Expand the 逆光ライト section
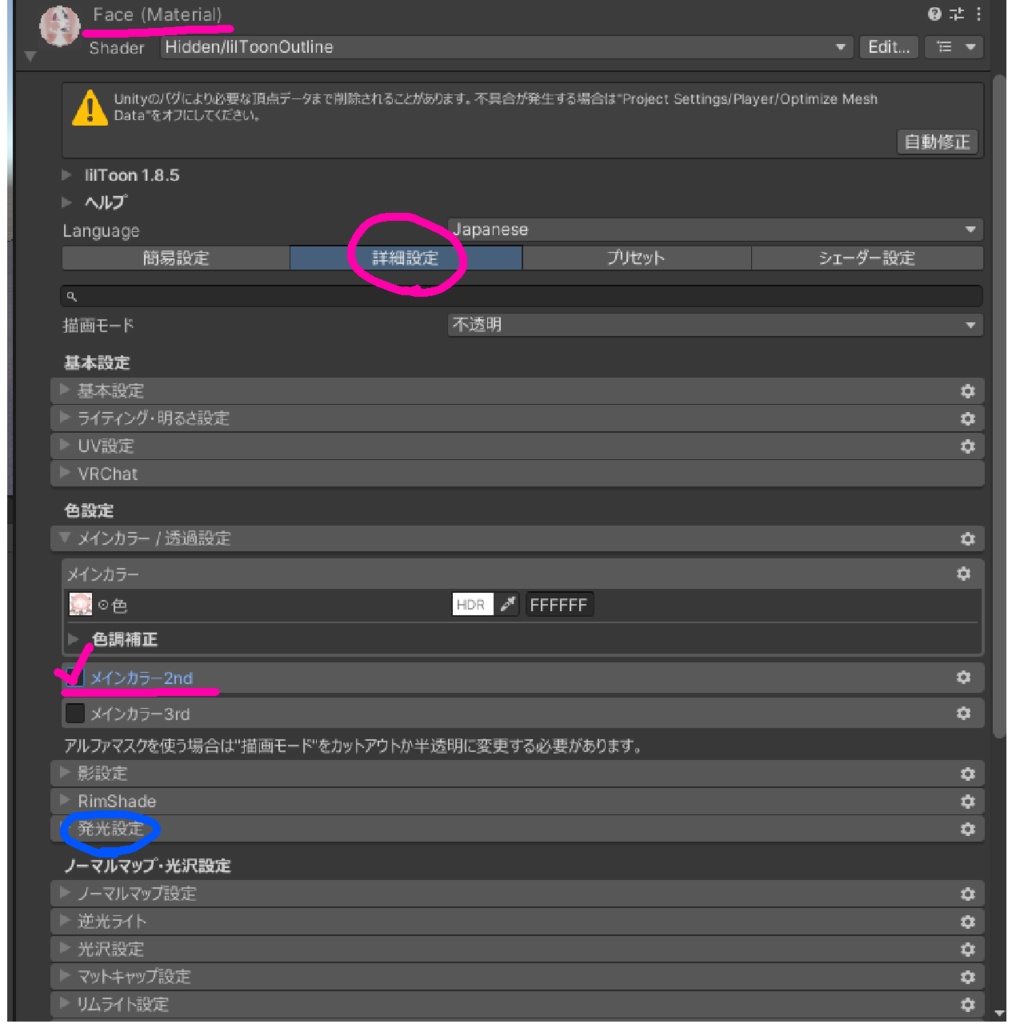1024x1024 pixels. 517,921
